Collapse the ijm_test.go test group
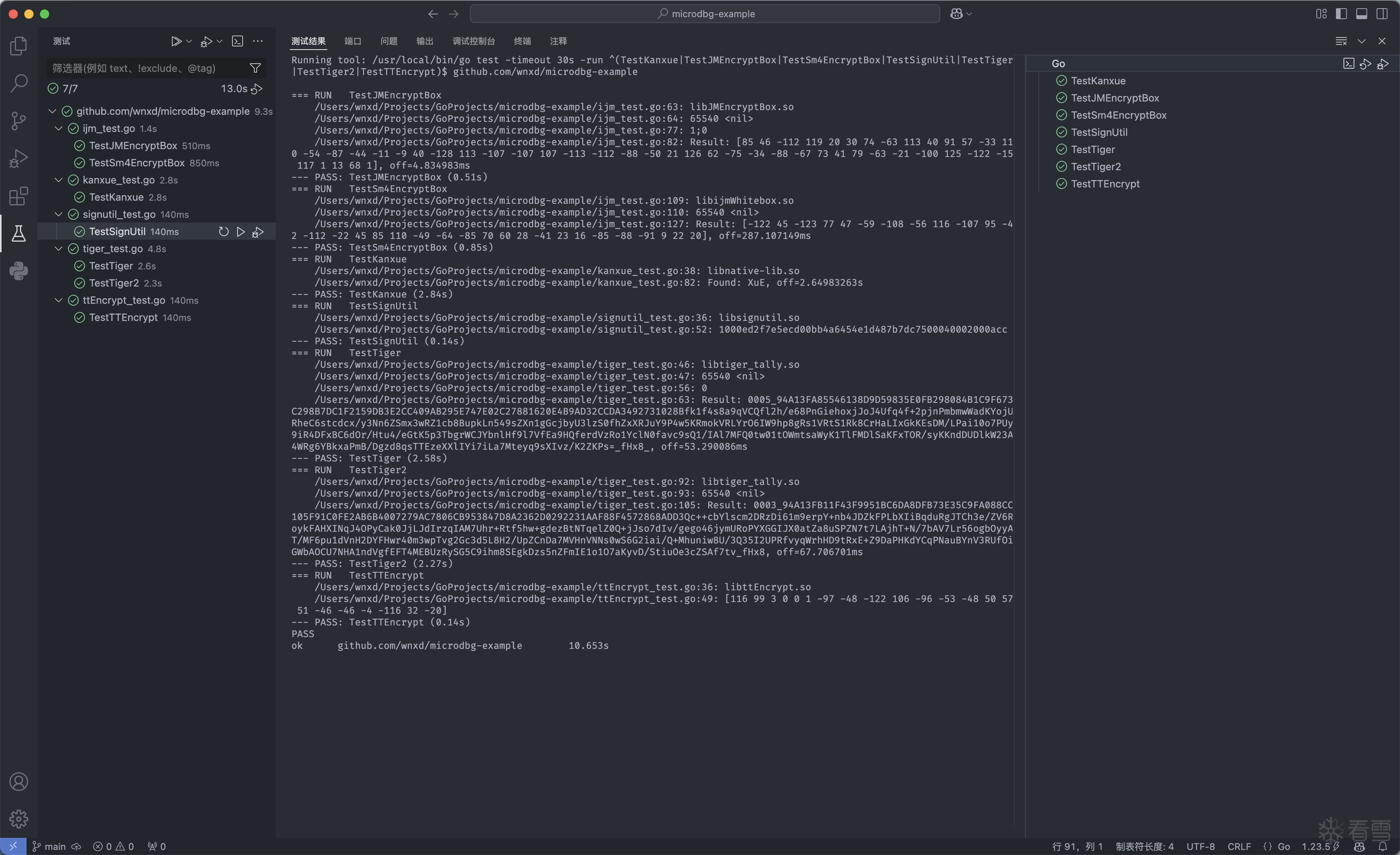Image resolution: width=1400 pixels, height=855 pixels. tap(59, 128)
